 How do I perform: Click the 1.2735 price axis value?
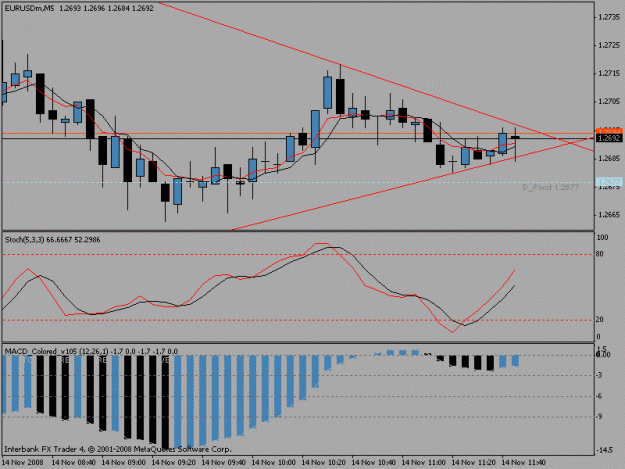(x=609, y=17)
